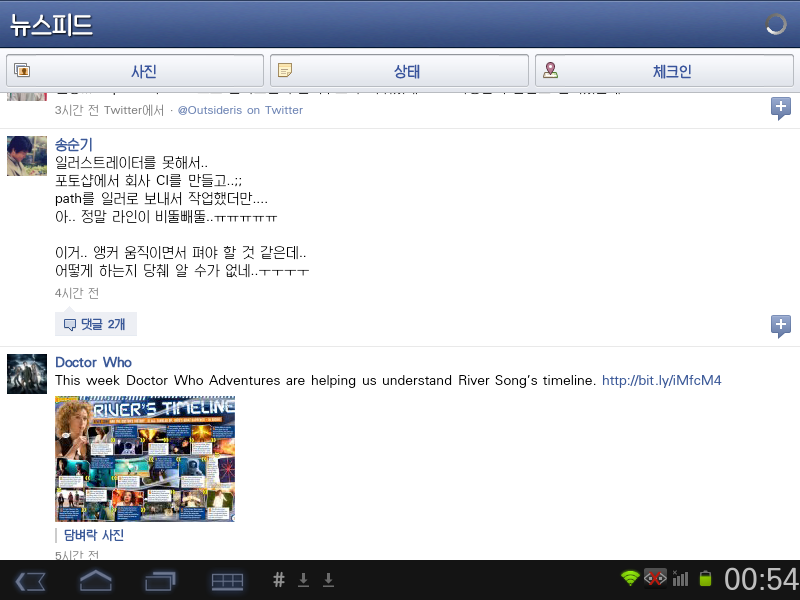Tap 송순기's profile picture

coord(27,156)
